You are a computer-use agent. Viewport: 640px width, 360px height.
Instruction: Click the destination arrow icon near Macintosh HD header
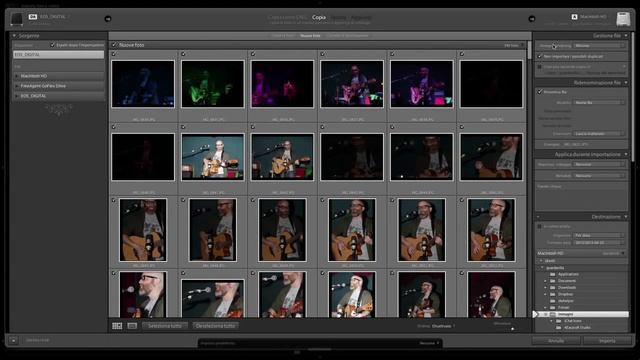point(532,19)
